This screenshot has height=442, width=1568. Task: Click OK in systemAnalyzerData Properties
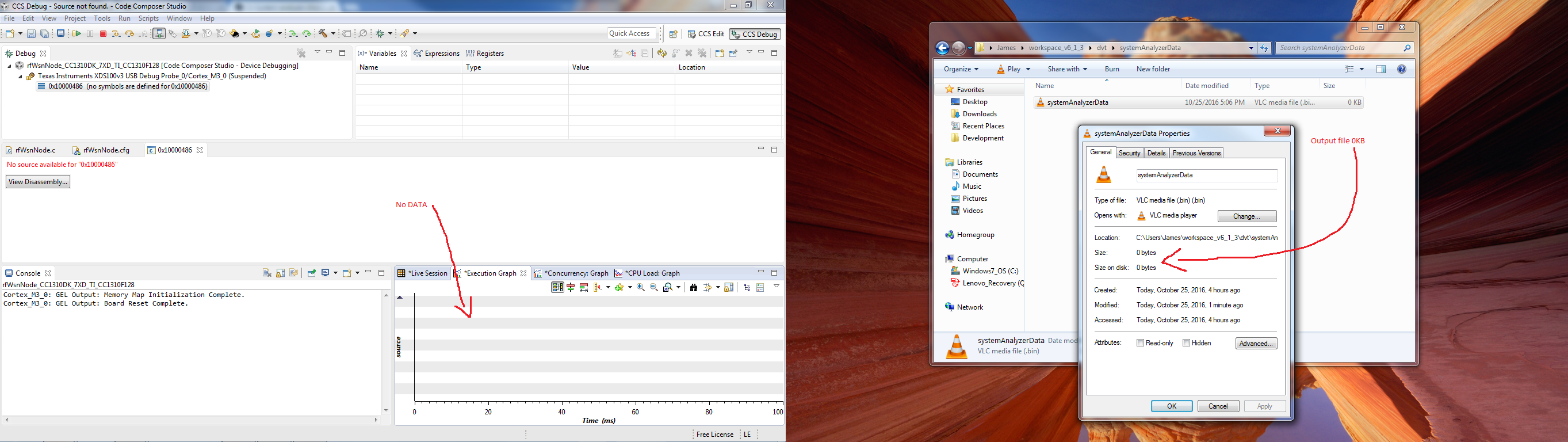coord(1172,406)
